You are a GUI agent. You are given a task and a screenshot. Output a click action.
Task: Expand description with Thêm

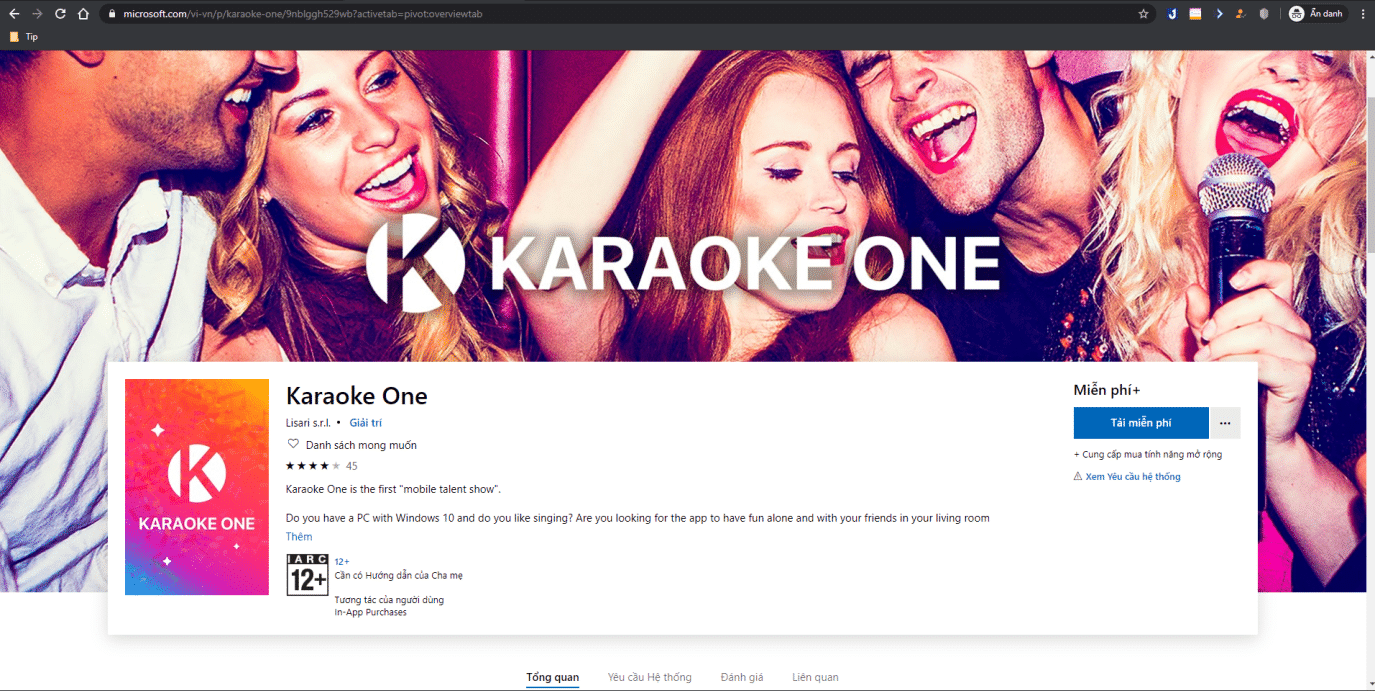299,537
